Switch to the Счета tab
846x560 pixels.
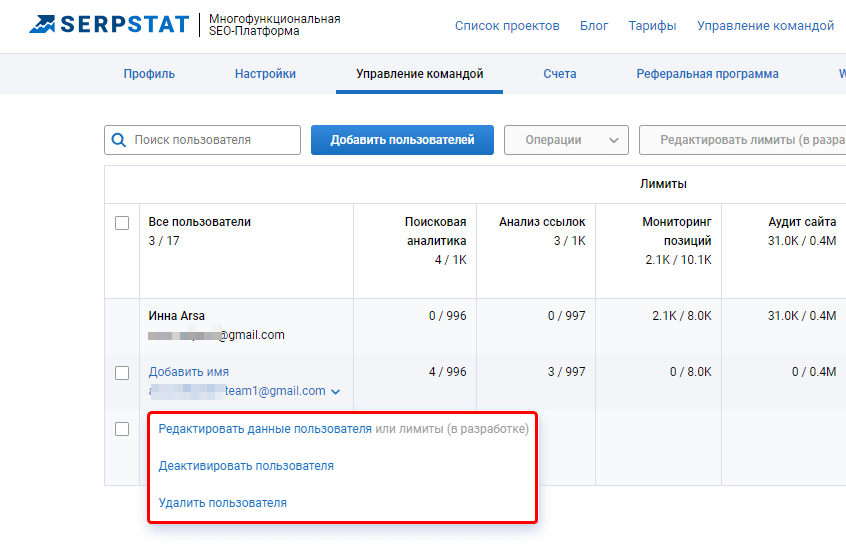click(560, 74)
